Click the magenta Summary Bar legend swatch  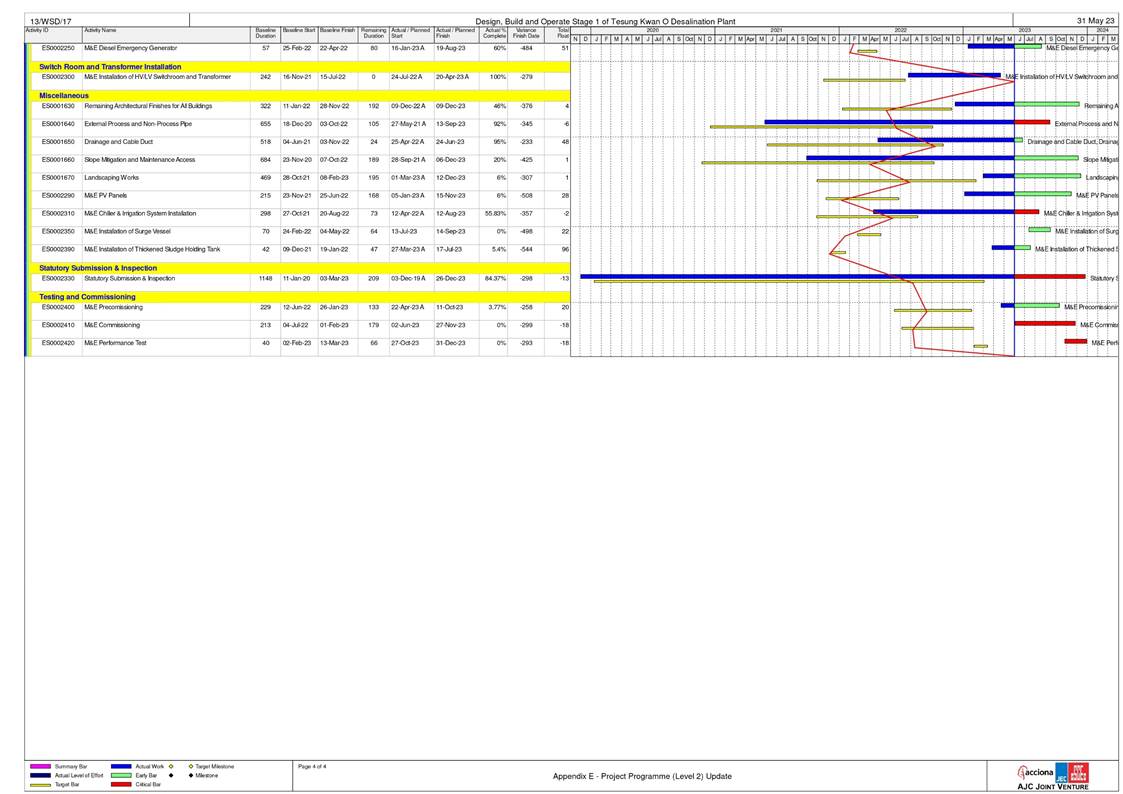[41, 766]
